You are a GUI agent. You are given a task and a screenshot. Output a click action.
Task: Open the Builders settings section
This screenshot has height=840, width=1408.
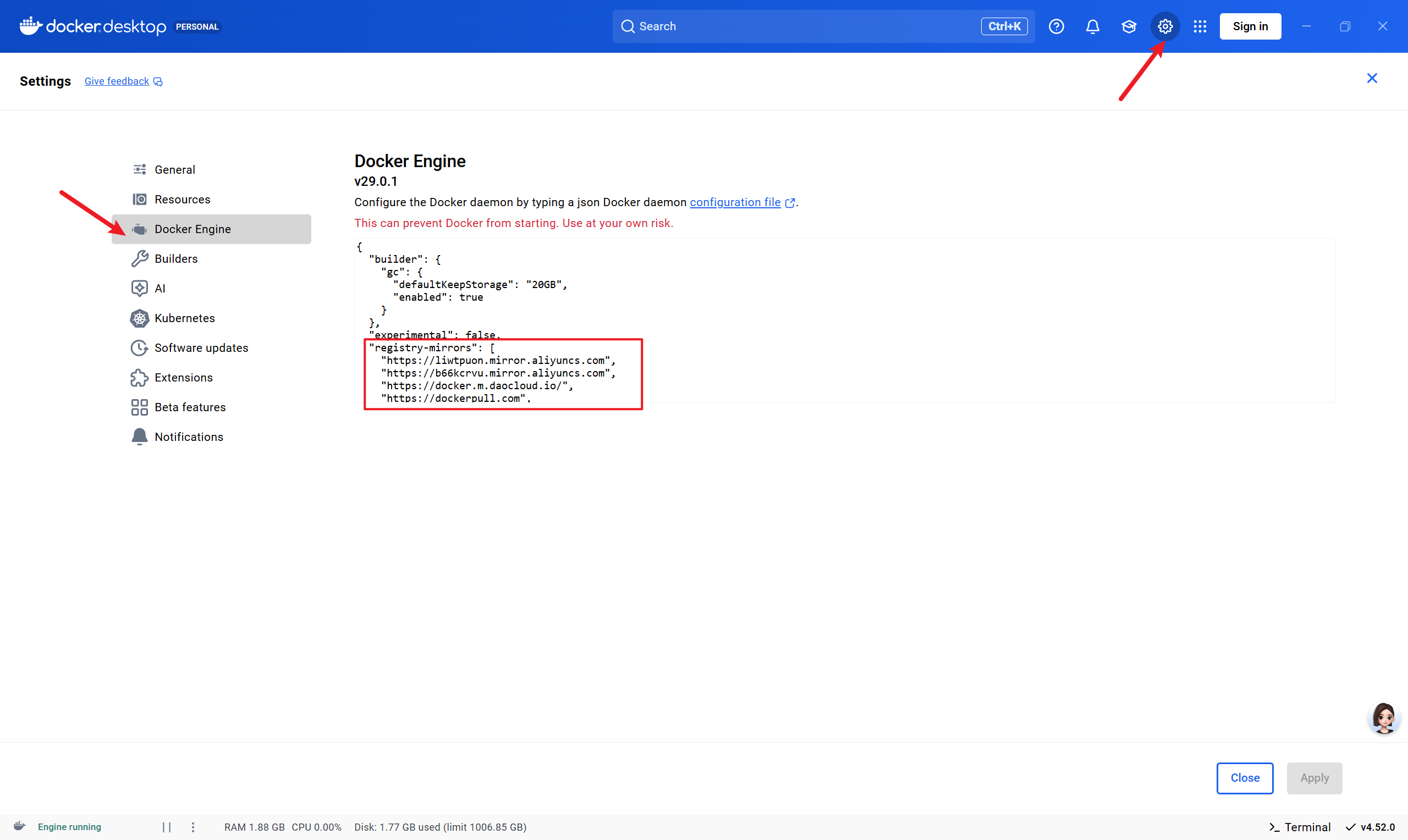(x=211, y=259)
